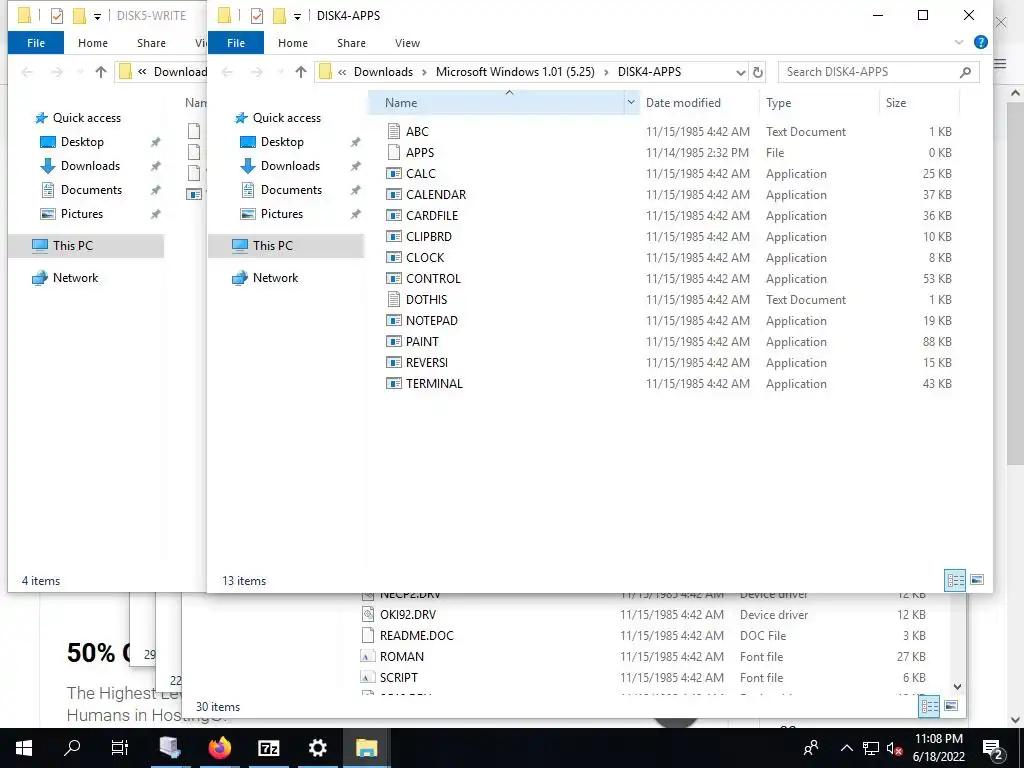
Task: Open the Home ribbon tab in DISK4-APPS window
Action: point(293,43)
